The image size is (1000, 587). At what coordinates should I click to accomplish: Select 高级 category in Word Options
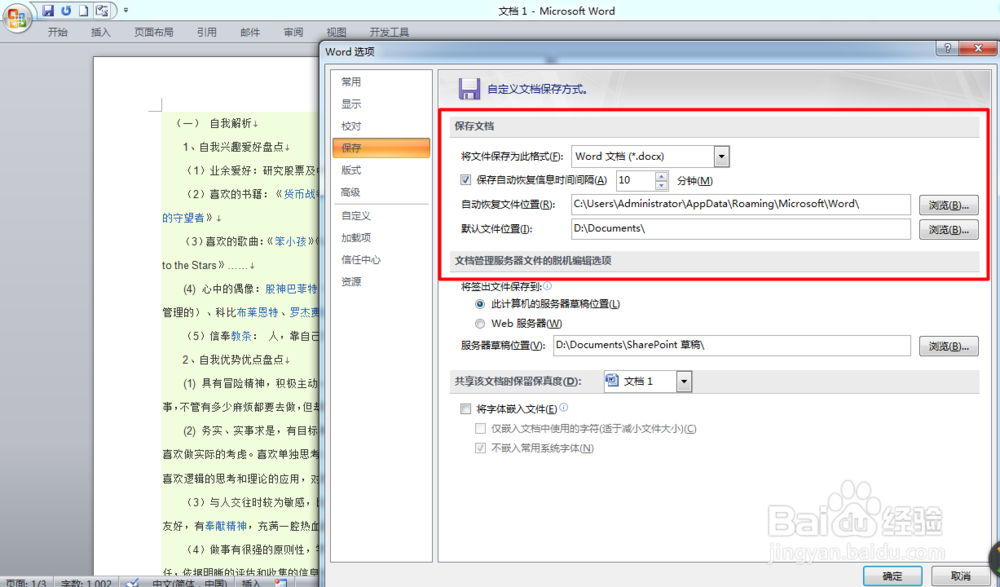[381, 192]
